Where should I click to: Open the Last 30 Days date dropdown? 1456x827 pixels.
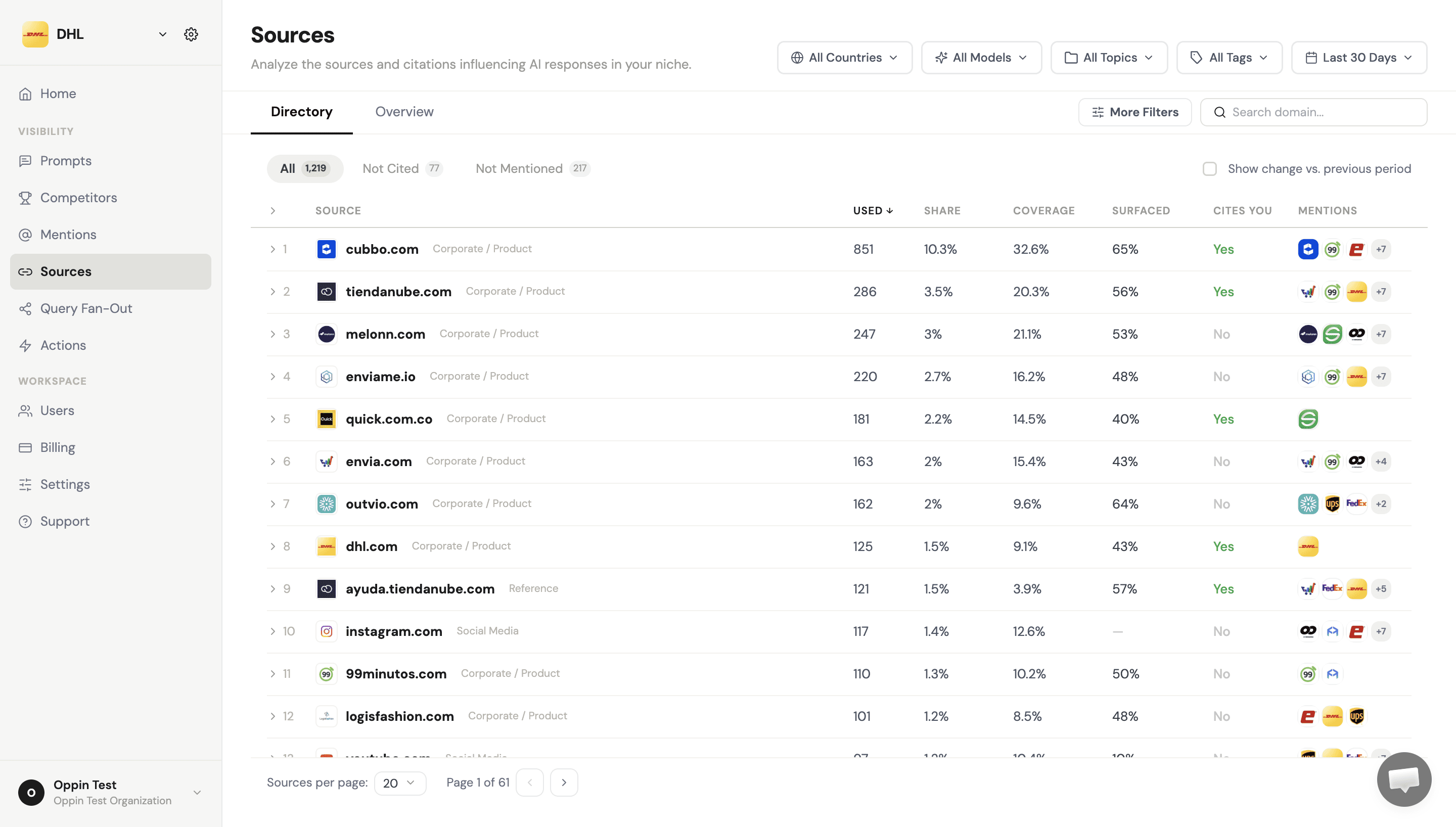(1359, 57)
